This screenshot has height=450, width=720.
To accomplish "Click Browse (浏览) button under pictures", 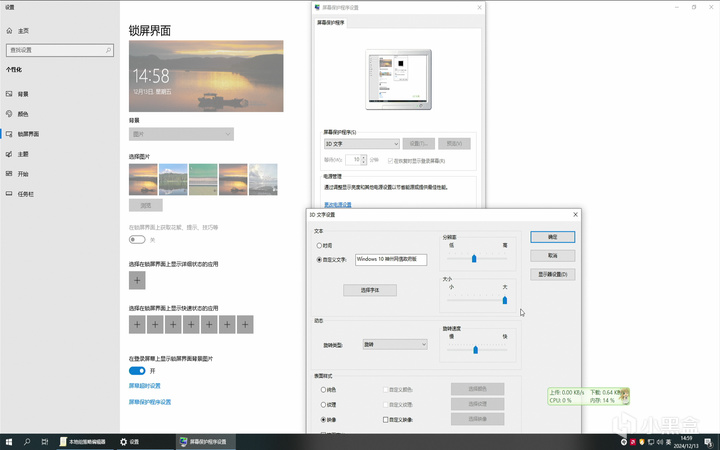I will click(146, 205).
